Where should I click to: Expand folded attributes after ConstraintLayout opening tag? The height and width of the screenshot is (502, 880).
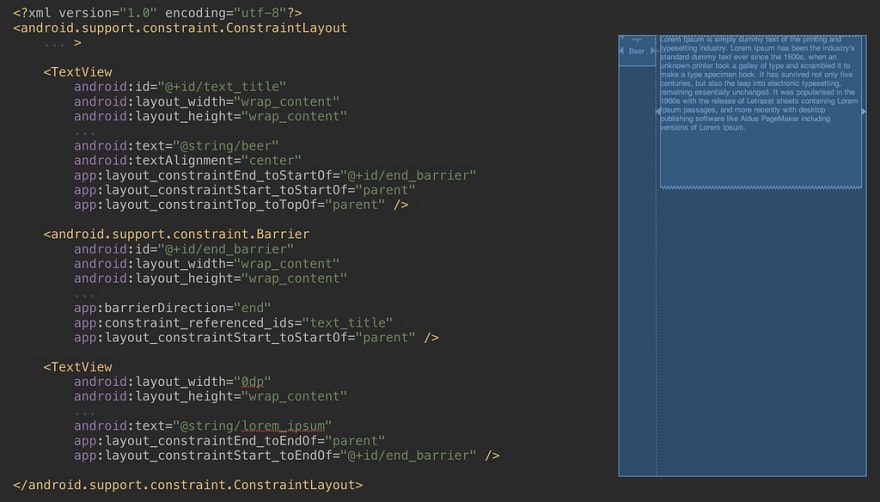pos(54,44)
